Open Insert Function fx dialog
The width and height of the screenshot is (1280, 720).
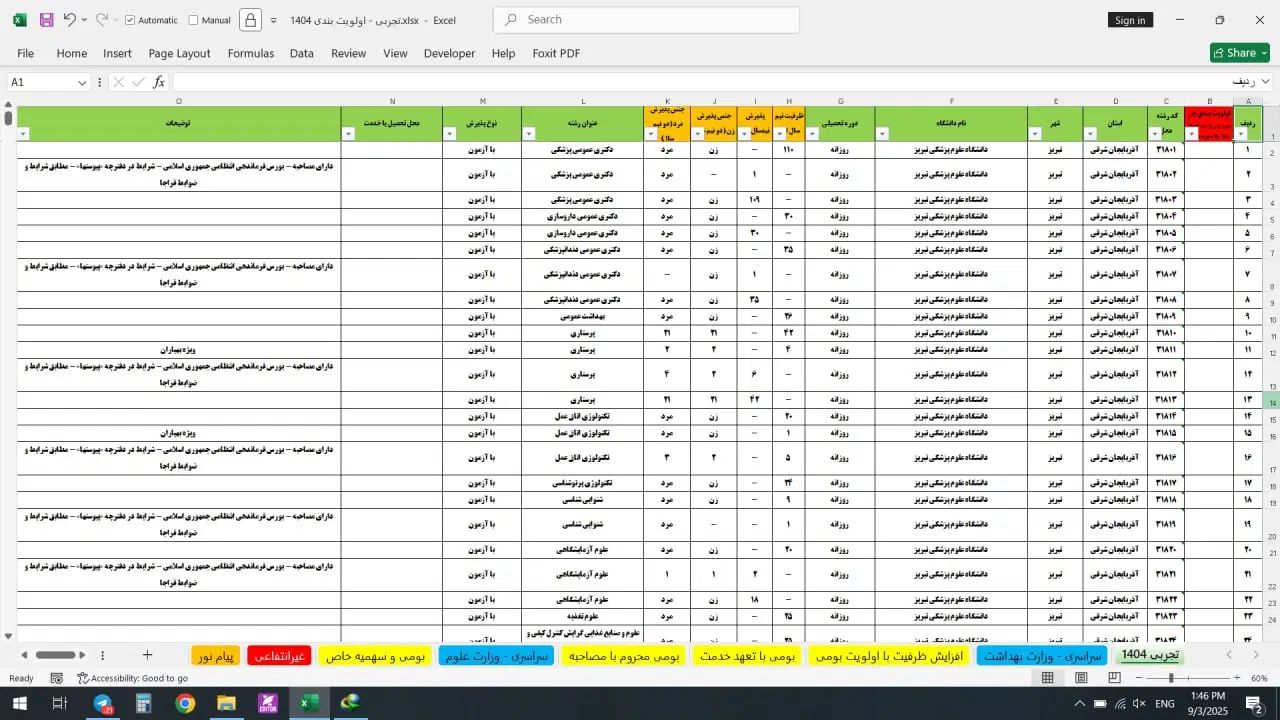coord(159,82)
